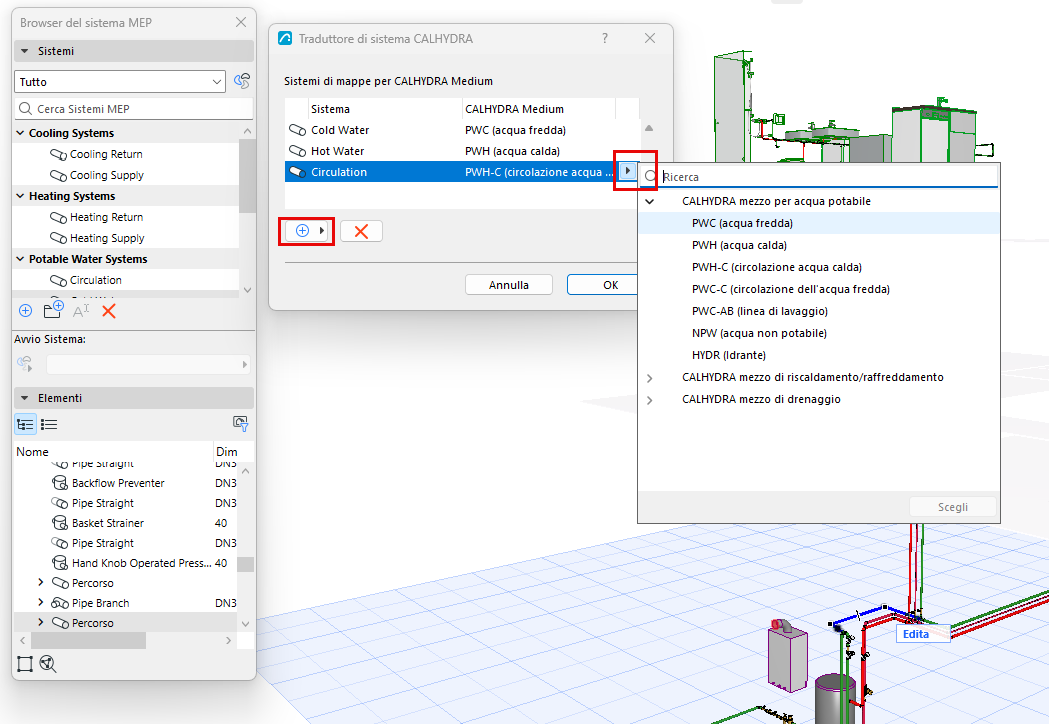Click the selection frame icon at panel bottom
Screen dimensions: 1049x724
[25, 664]
